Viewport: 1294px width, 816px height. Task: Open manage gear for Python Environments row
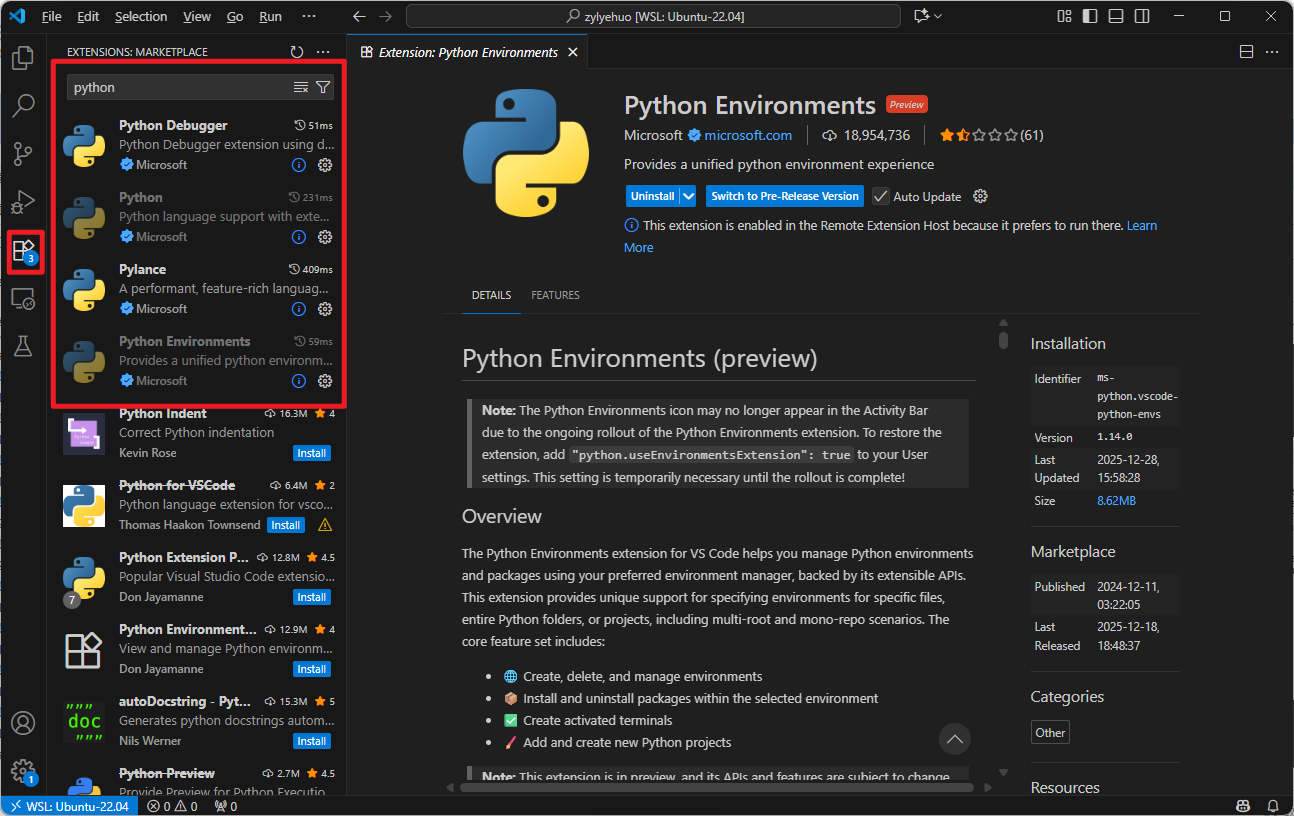pos(325,381)
